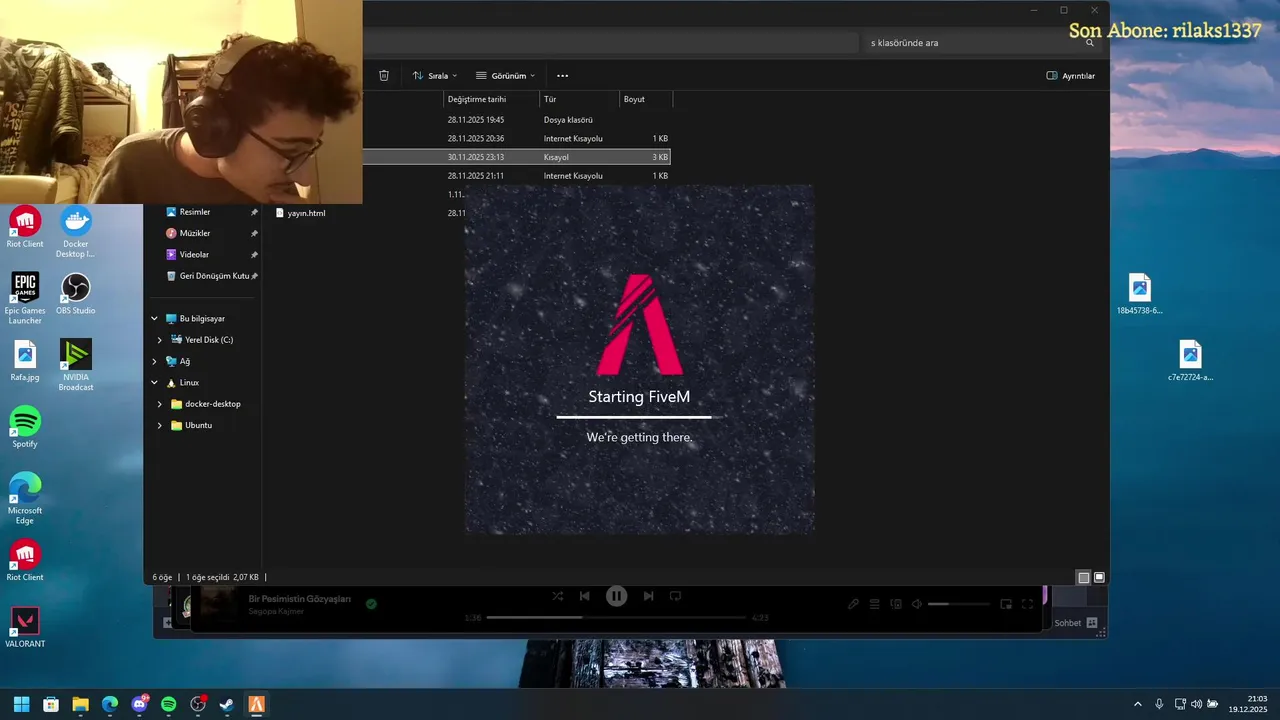Screen dimensions: 1280x720
Task: Collapse the Linux tree node
Action: [154, 382]
